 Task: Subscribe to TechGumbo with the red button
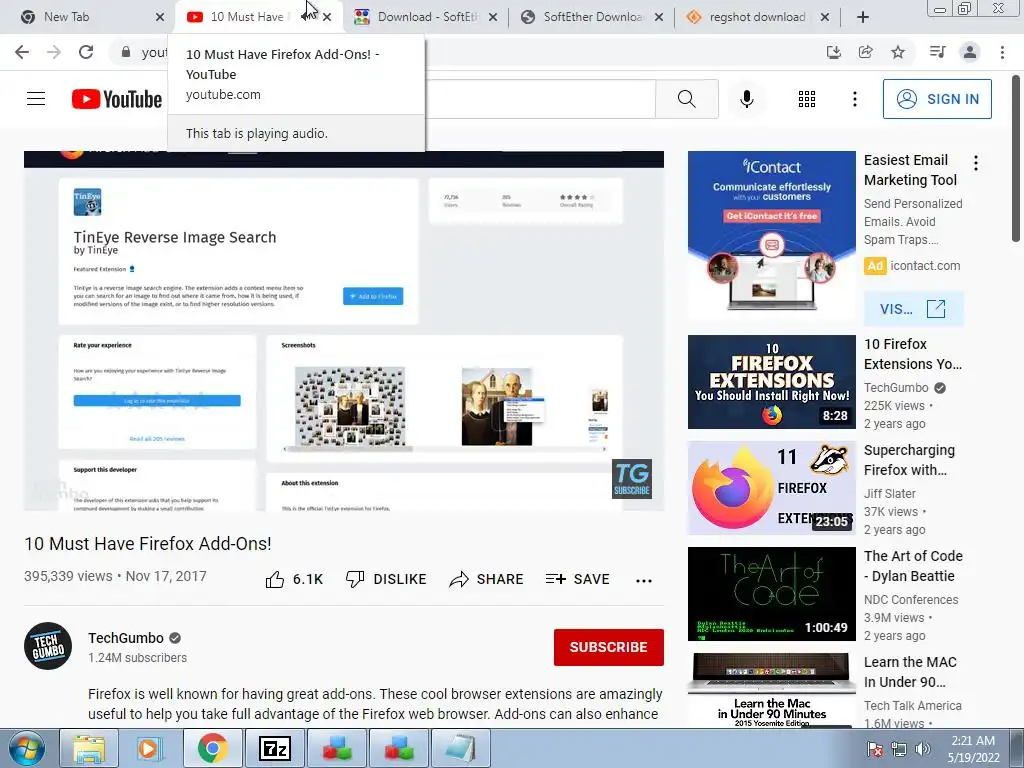(x=609, y=647)
